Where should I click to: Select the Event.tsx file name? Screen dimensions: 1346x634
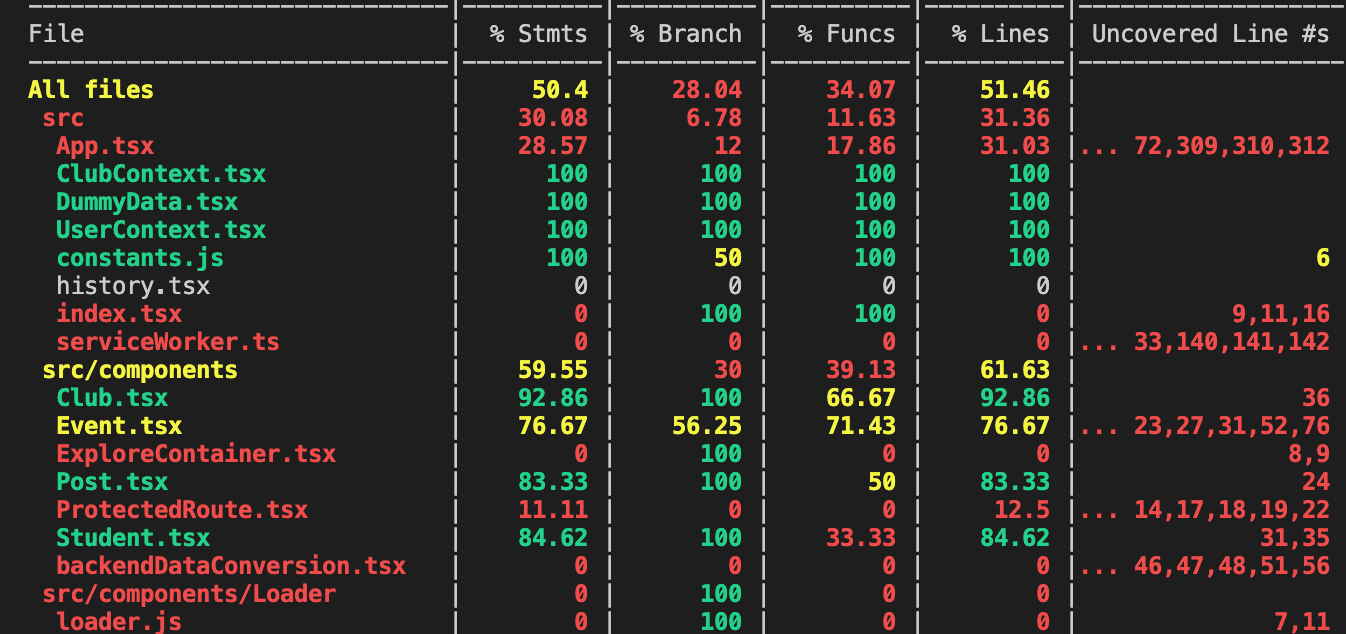point(119,426)
